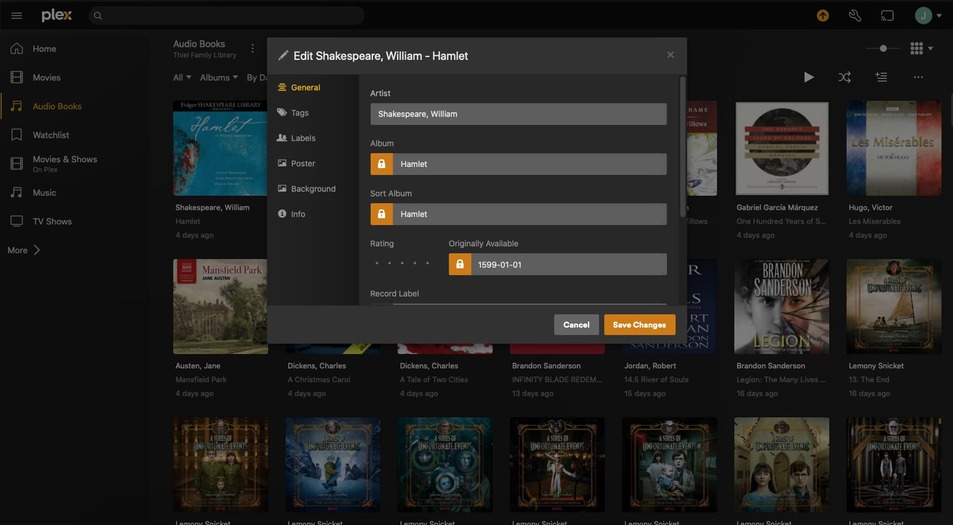Focus the search bar at top
Viewport: 953px width, 525px height.
[227, 16]
